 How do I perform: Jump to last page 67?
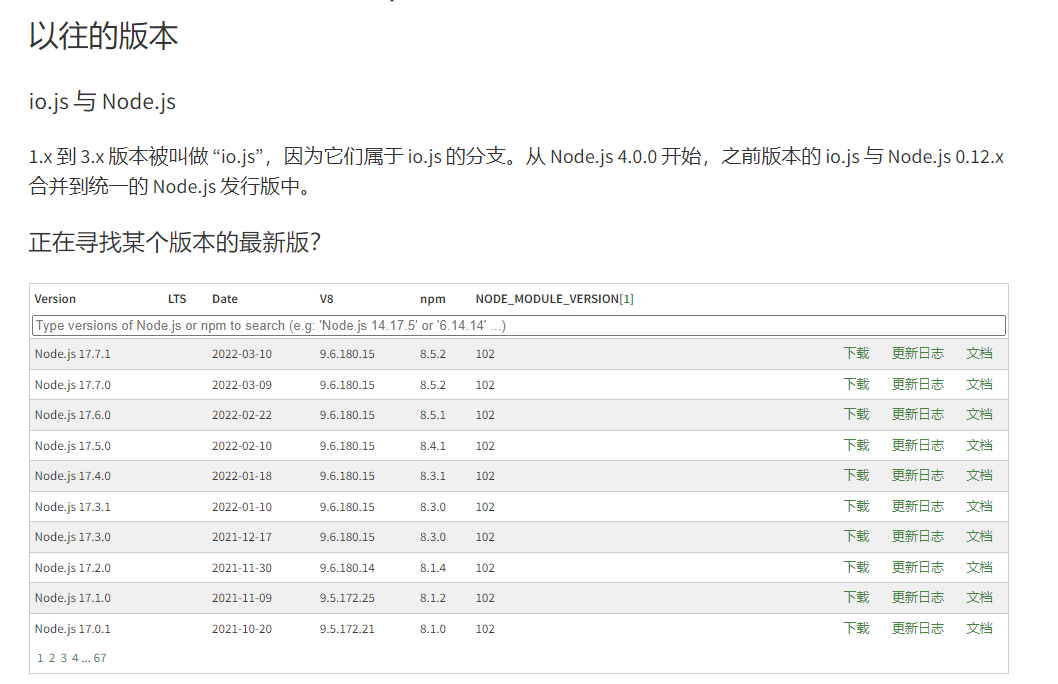pos(100,658)
